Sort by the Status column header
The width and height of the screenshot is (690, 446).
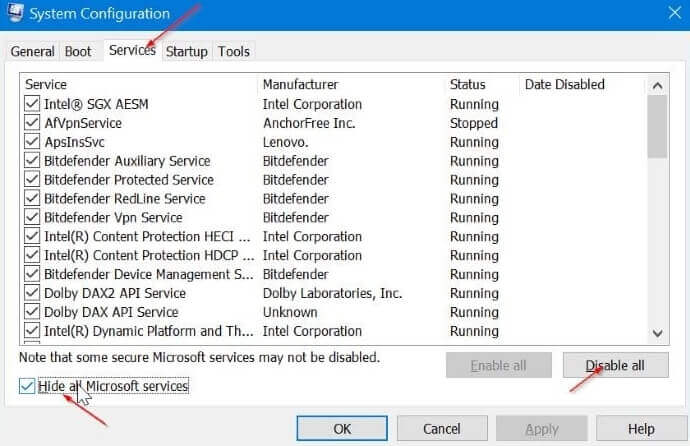[x=483, y=84]
